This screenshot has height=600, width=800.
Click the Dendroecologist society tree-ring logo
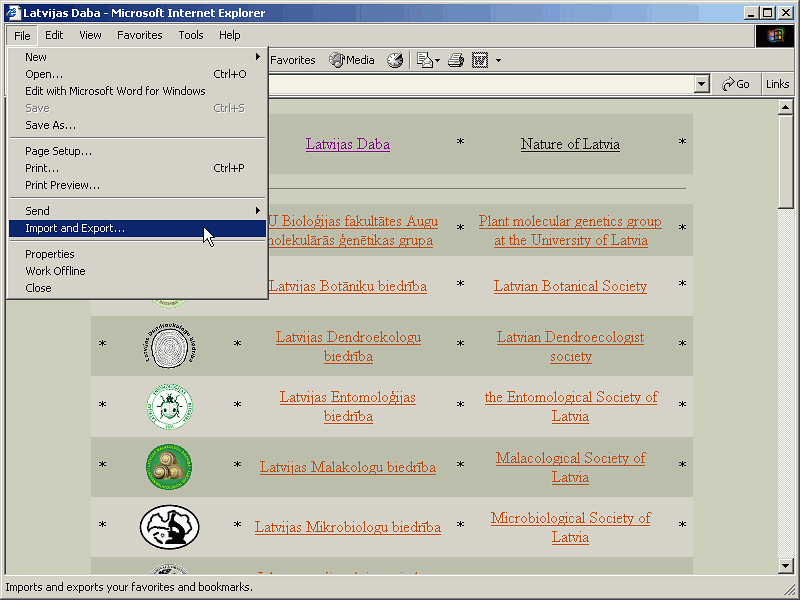click(169, 345)
